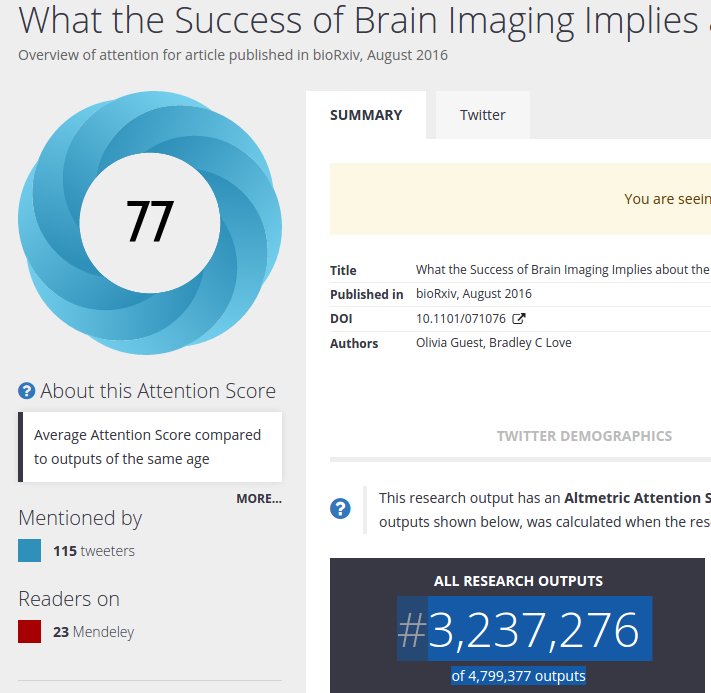Click the subtitle 'Overview of attention for article published in bioRxiv'
Image resolution: width=711 pixels, height=693 pixels.
(x=233, y=55)
